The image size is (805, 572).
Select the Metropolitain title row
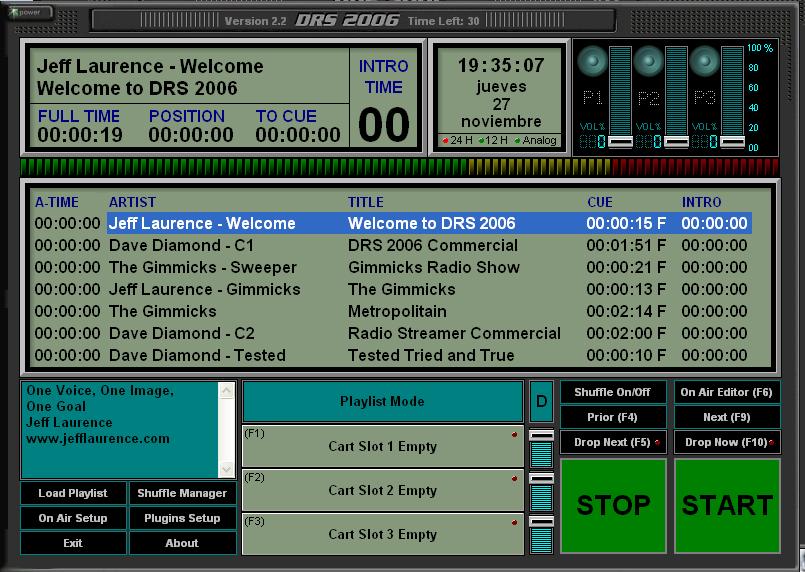click(393, 312)
